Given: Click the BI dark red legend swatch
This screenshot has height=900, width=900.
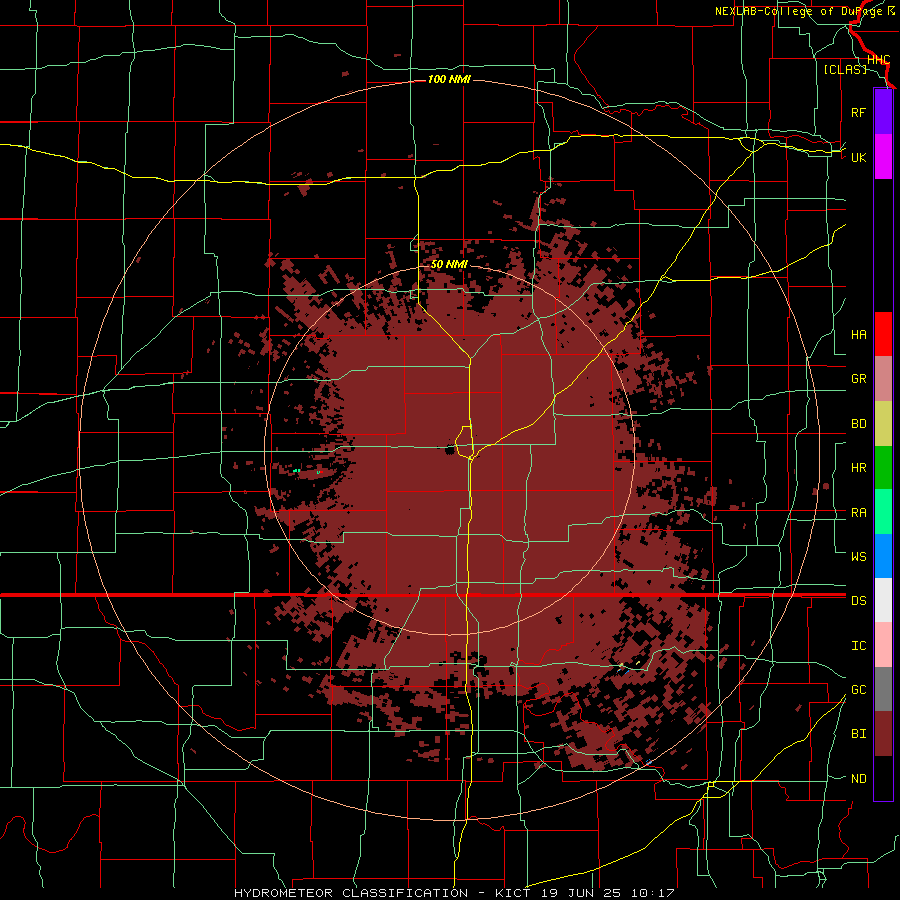Looking at the screenshot, I should [x=883, y=734].
